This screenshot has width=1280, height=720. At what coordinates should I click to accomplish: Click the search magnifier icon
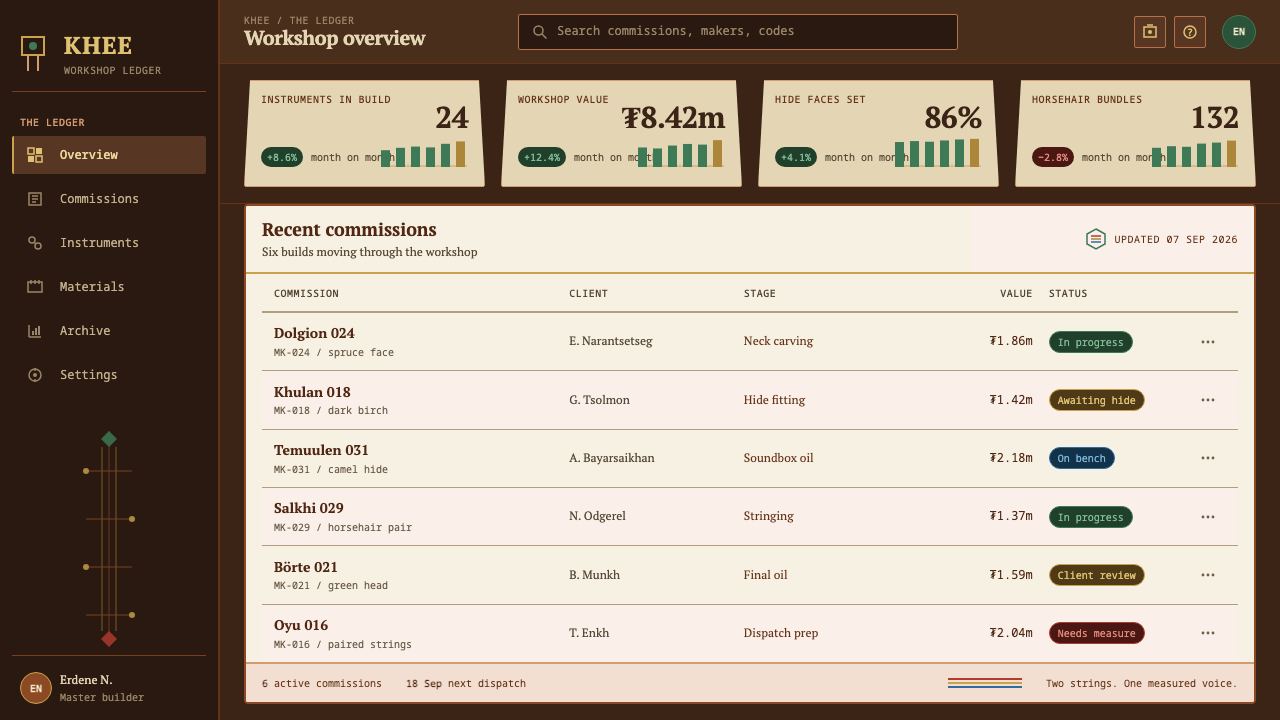point(540,32)
